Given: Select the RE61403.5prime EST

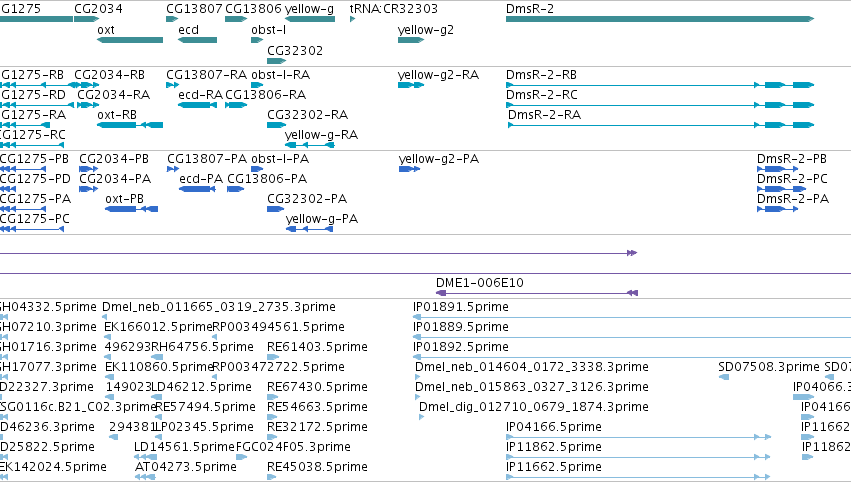Looking at the screenshot, I should [x=273, y=357].
